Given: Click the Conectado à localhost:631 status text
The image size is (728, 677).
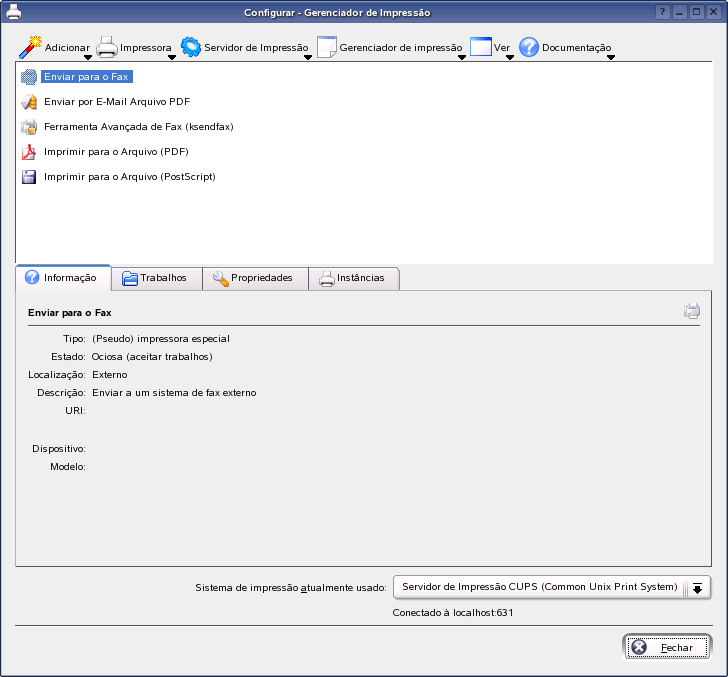Looking at the screenshot, I should [x=453, y=613].
